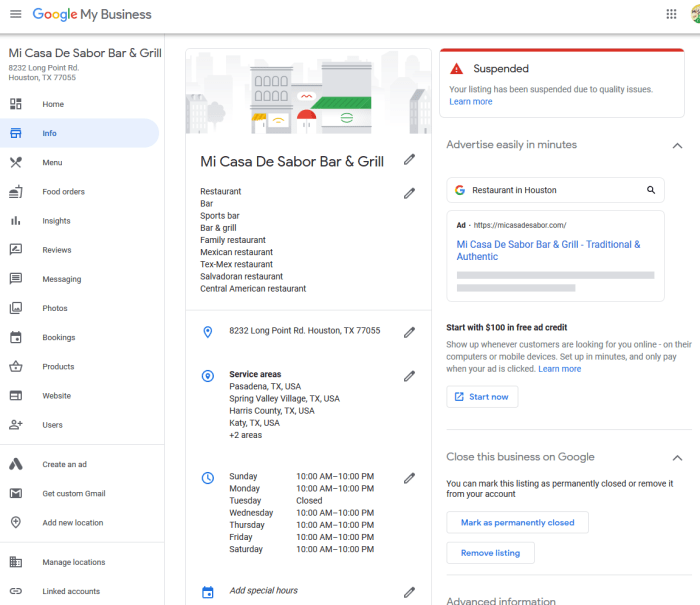Click the Start now button

482,396
